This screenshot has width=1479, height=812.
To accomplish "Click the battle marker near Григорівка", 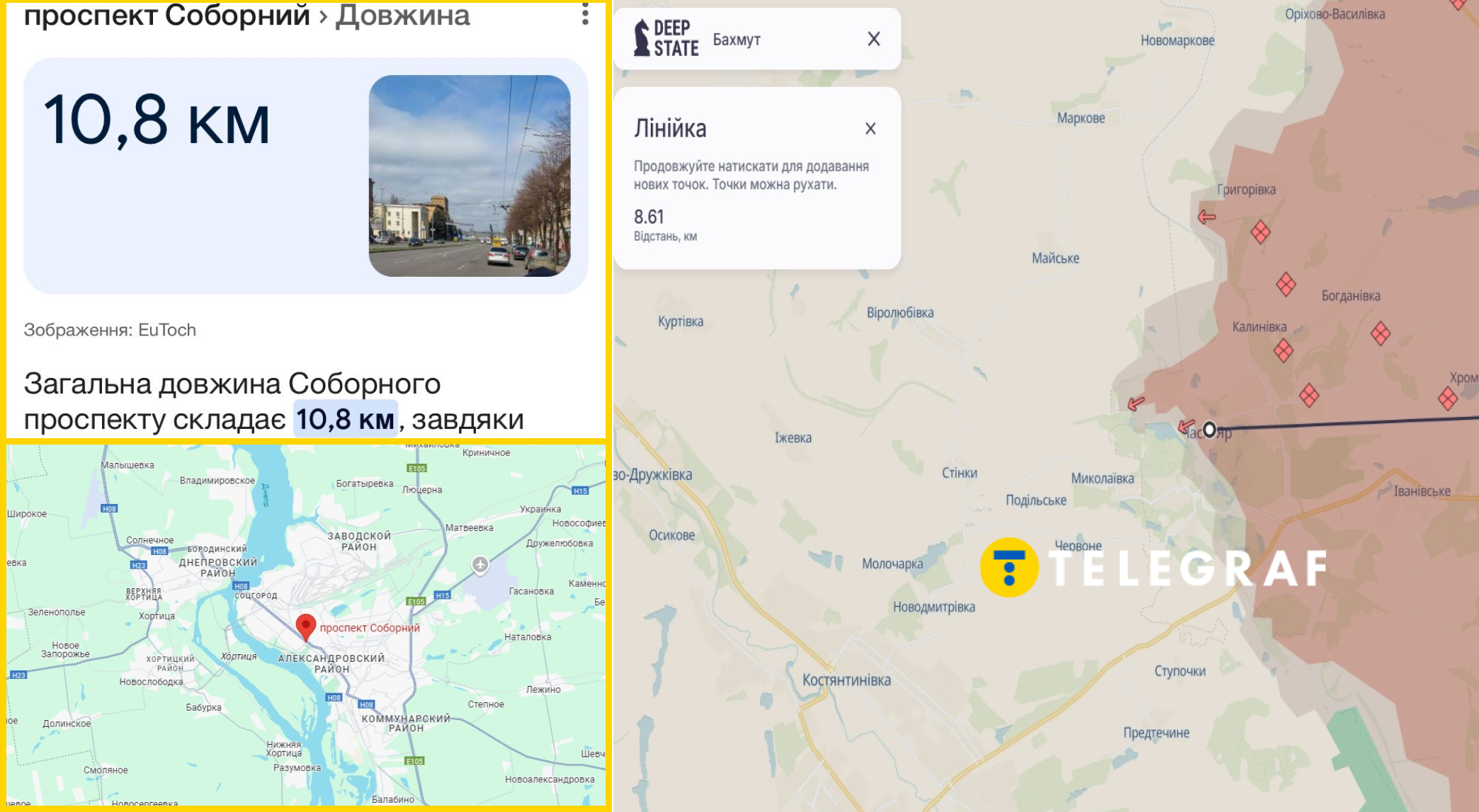I will (1260, 231).
